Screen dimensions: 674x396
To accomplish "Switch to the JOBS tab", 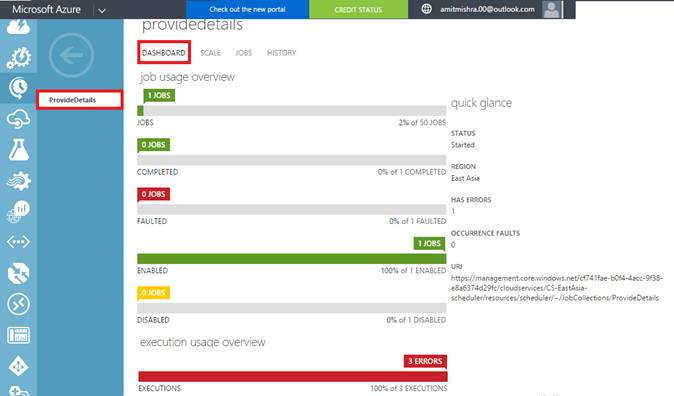I will [244, 53].
